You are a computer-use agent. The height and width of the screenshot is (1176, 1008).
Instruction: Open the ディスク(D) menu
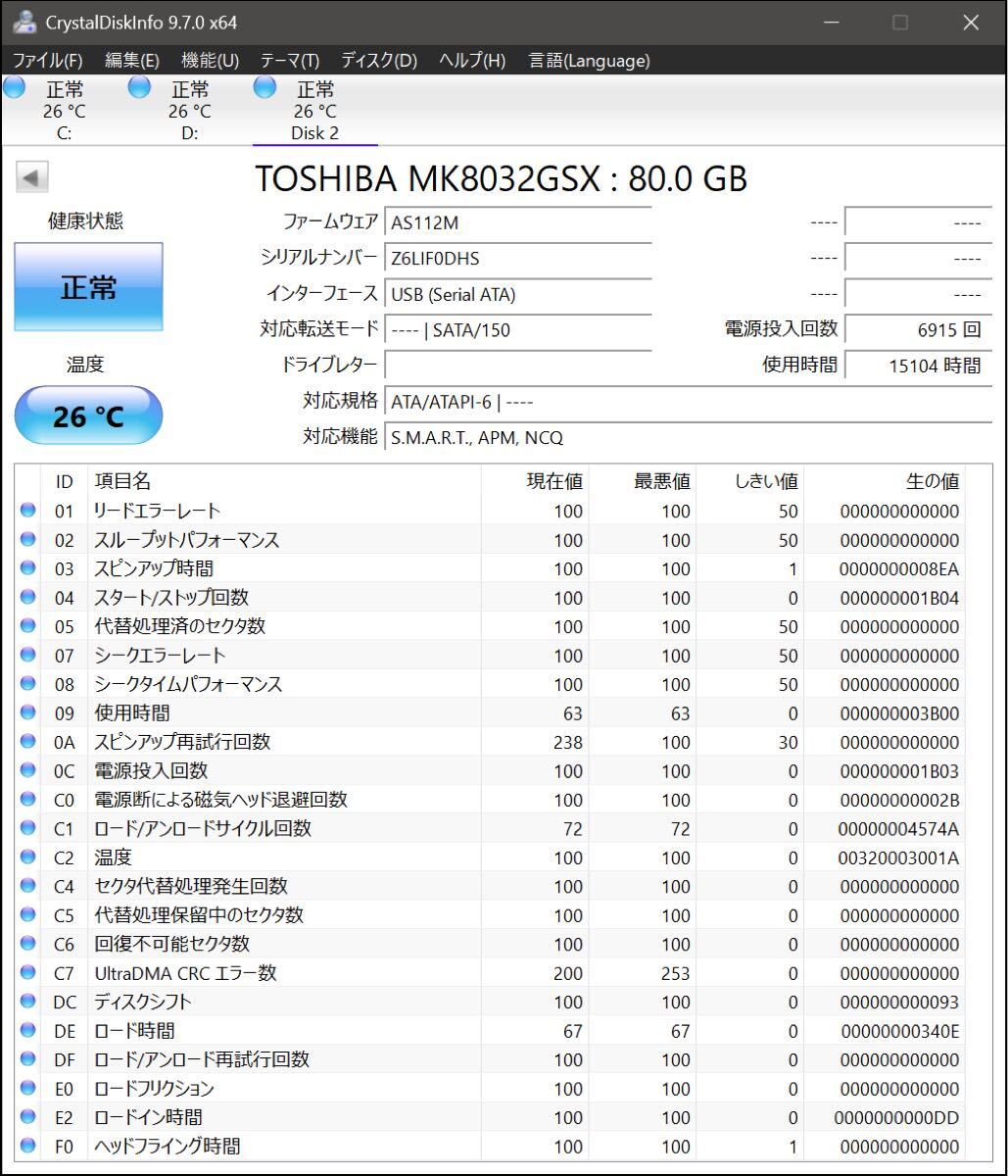pyautogui.click(x=379, y=61)
